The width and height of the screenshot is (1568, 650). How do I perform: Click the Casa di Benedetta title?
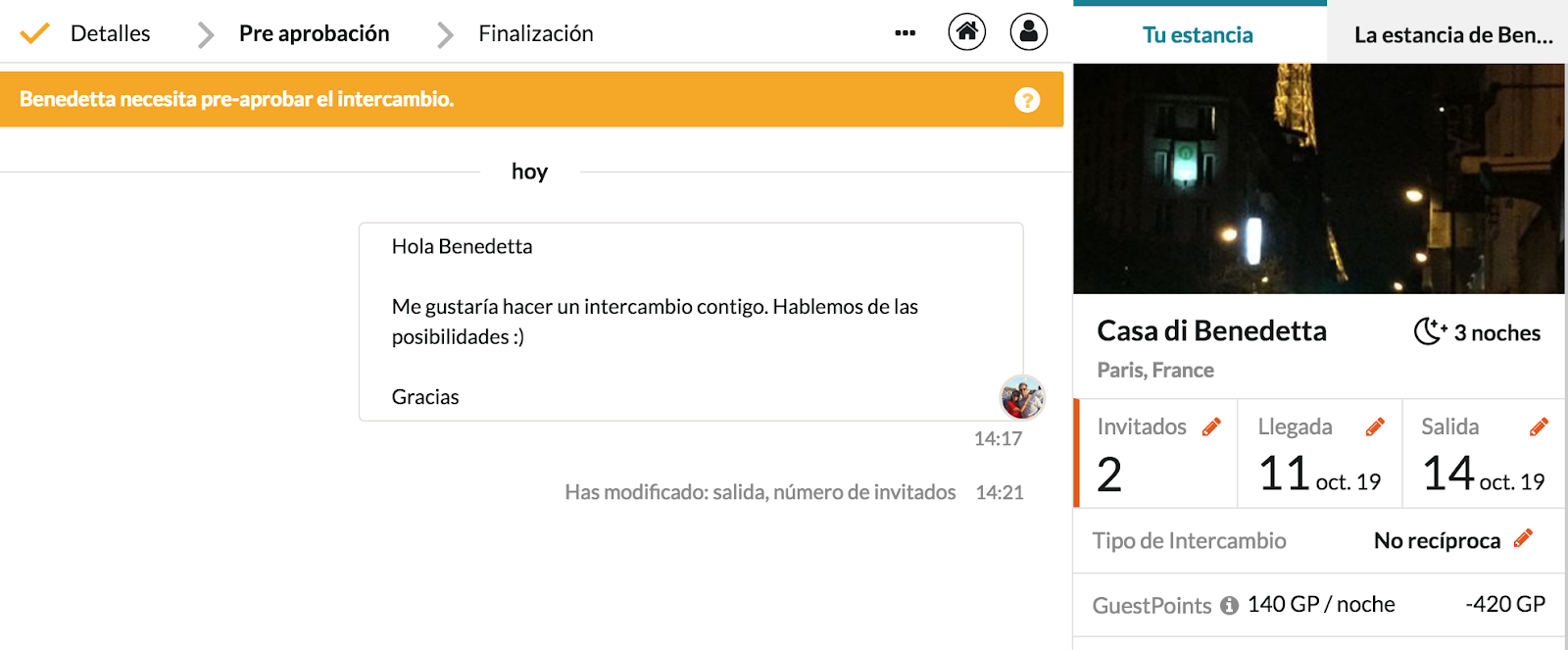coord(1211,331)
